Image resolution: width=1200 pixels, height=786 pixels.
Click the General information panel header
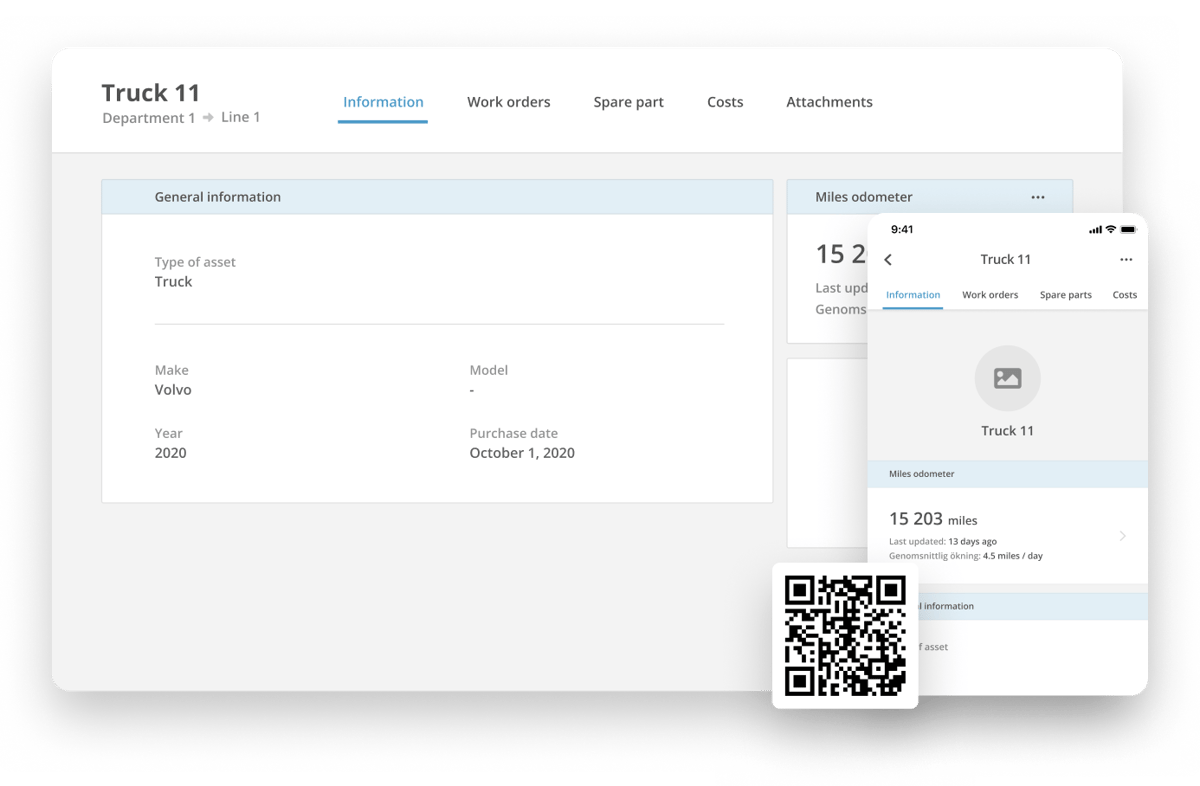[x=437, y=197]
